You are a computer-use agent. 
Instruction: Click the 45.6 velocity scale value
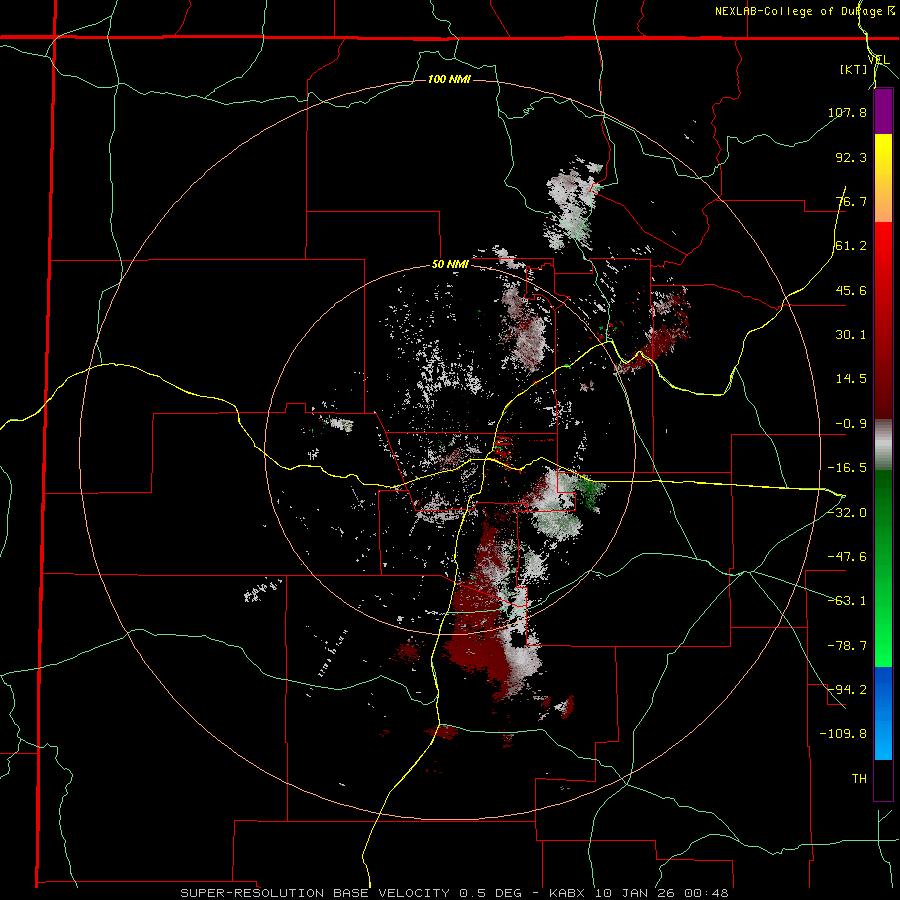pyautogui.click(x=851, y=290)
